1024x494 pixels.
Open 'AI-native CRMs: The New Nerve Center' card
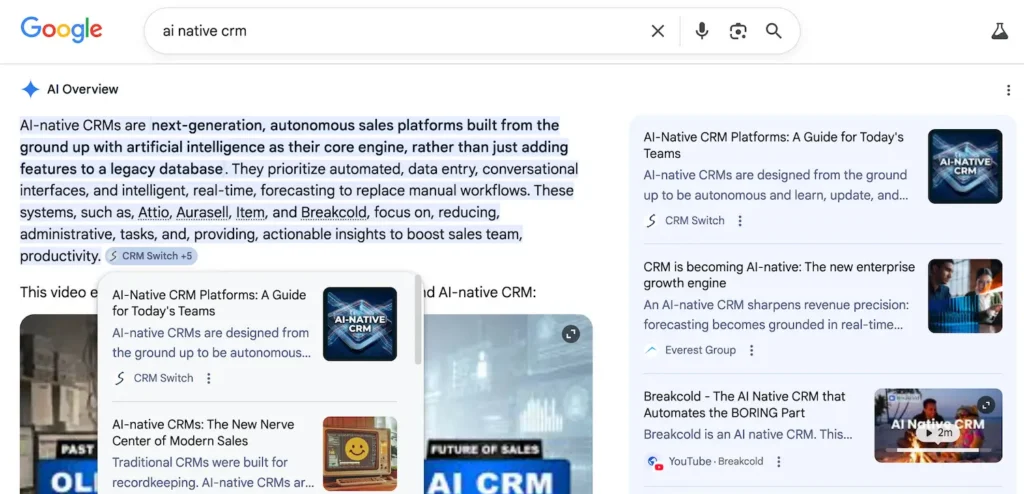coord(203,432)
